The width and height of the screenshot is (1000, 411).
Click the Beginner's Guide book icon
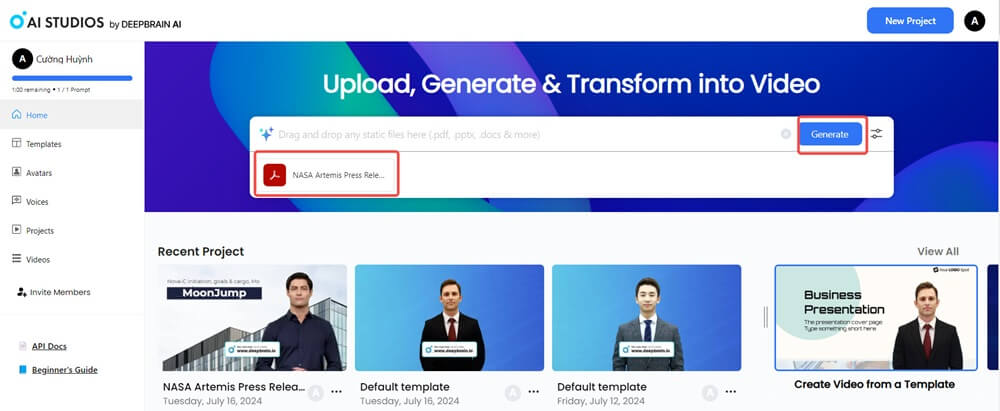pos(23,370)
